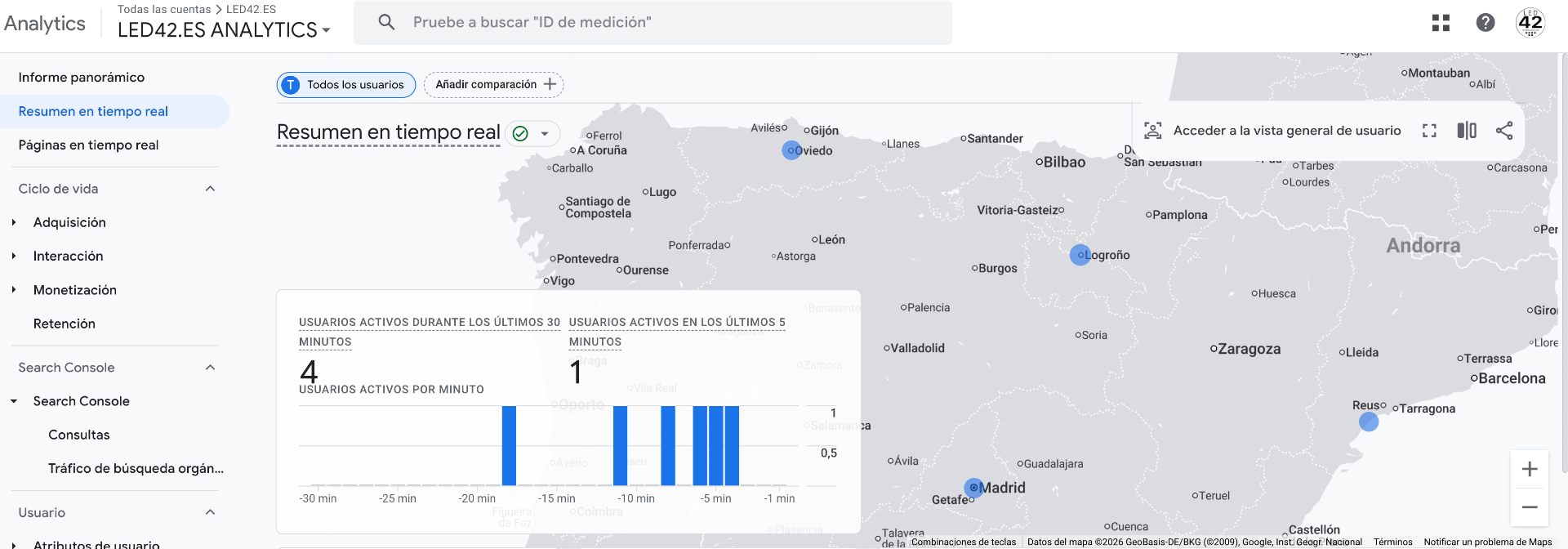1568x549 pixels.
Task: Click the Barcelona label on the map
Action: coord(1512,378)
